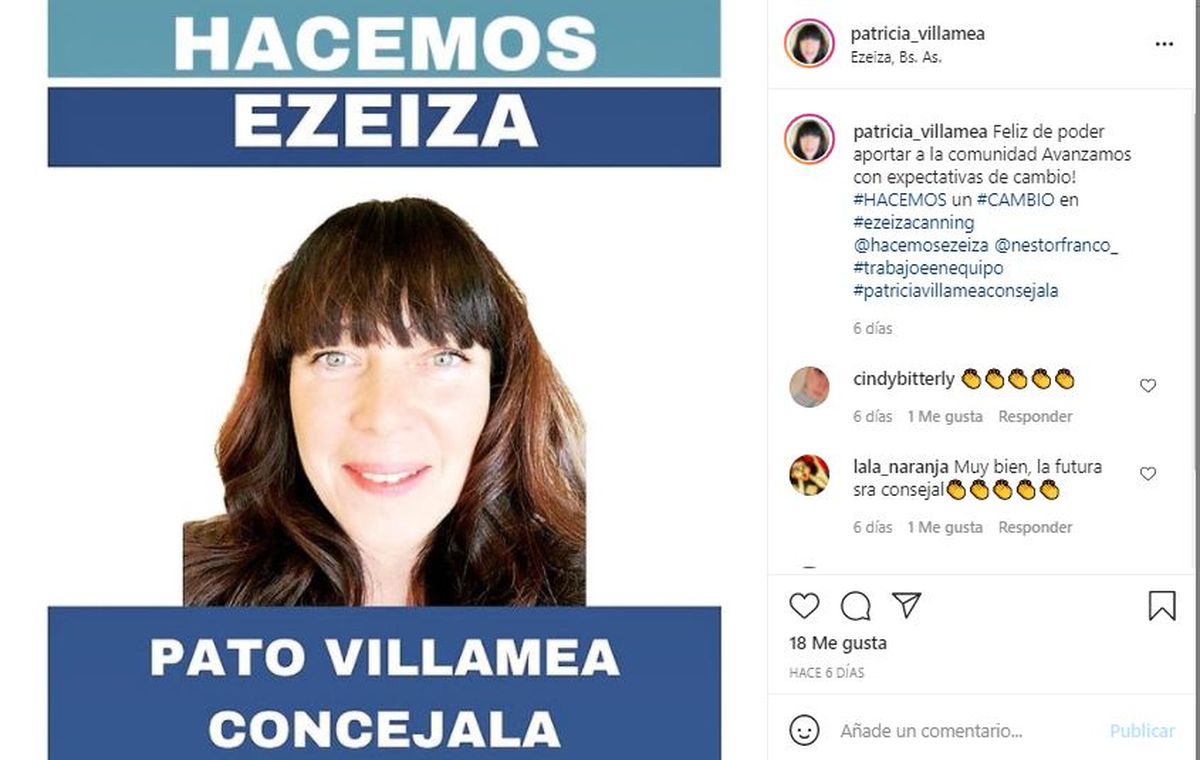Open Ezeiza, Bs. As. location link
1200x760 pixels.
pyautogui.click(x=896, y=57)
